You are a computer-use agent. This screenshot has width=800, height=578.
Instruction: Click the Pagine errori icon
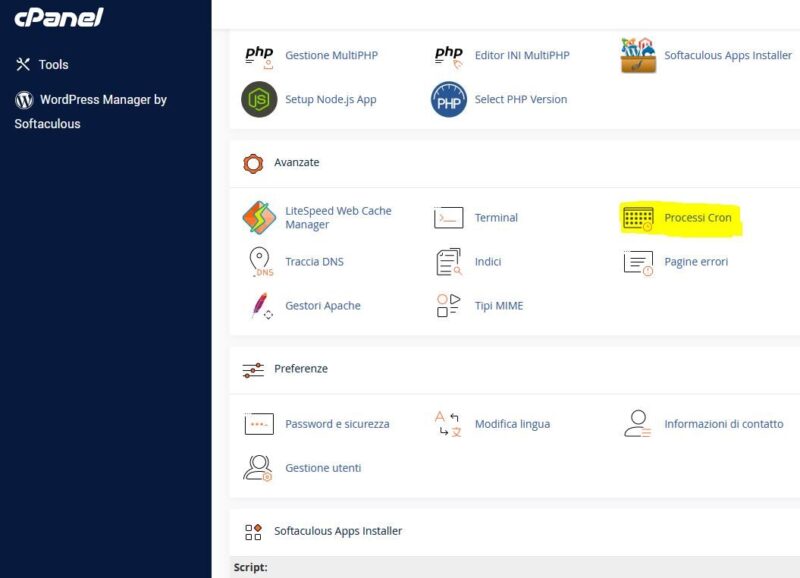point(638,263)
